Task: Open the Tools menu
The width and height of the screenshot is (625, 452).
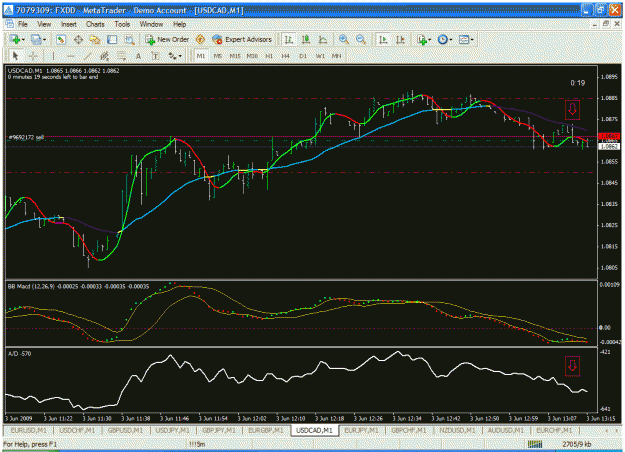Action: point(122,24)
